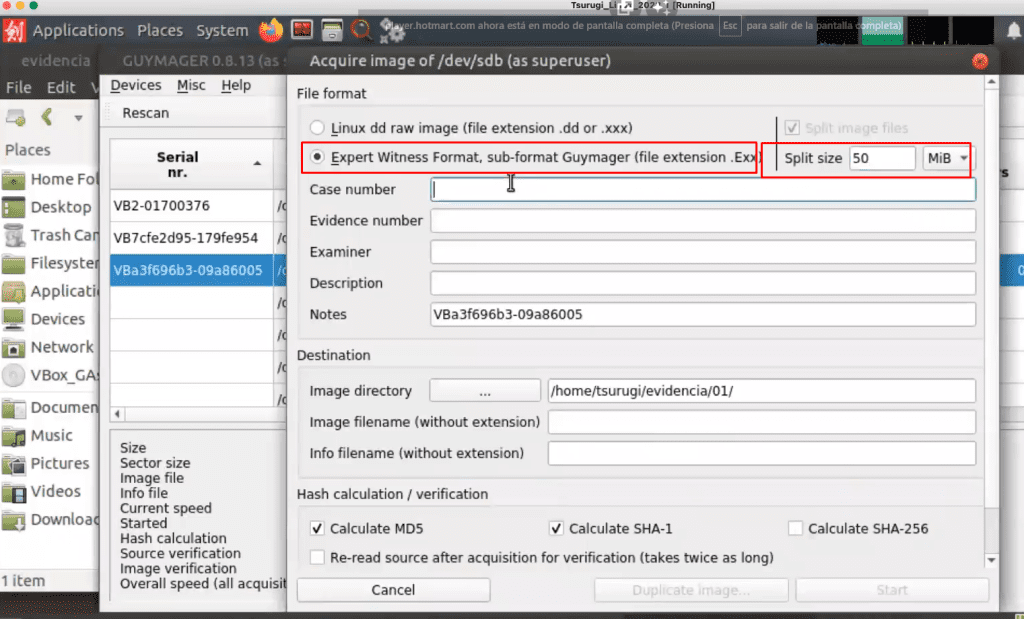Launch Firefox from the top panel

[271, 30]
